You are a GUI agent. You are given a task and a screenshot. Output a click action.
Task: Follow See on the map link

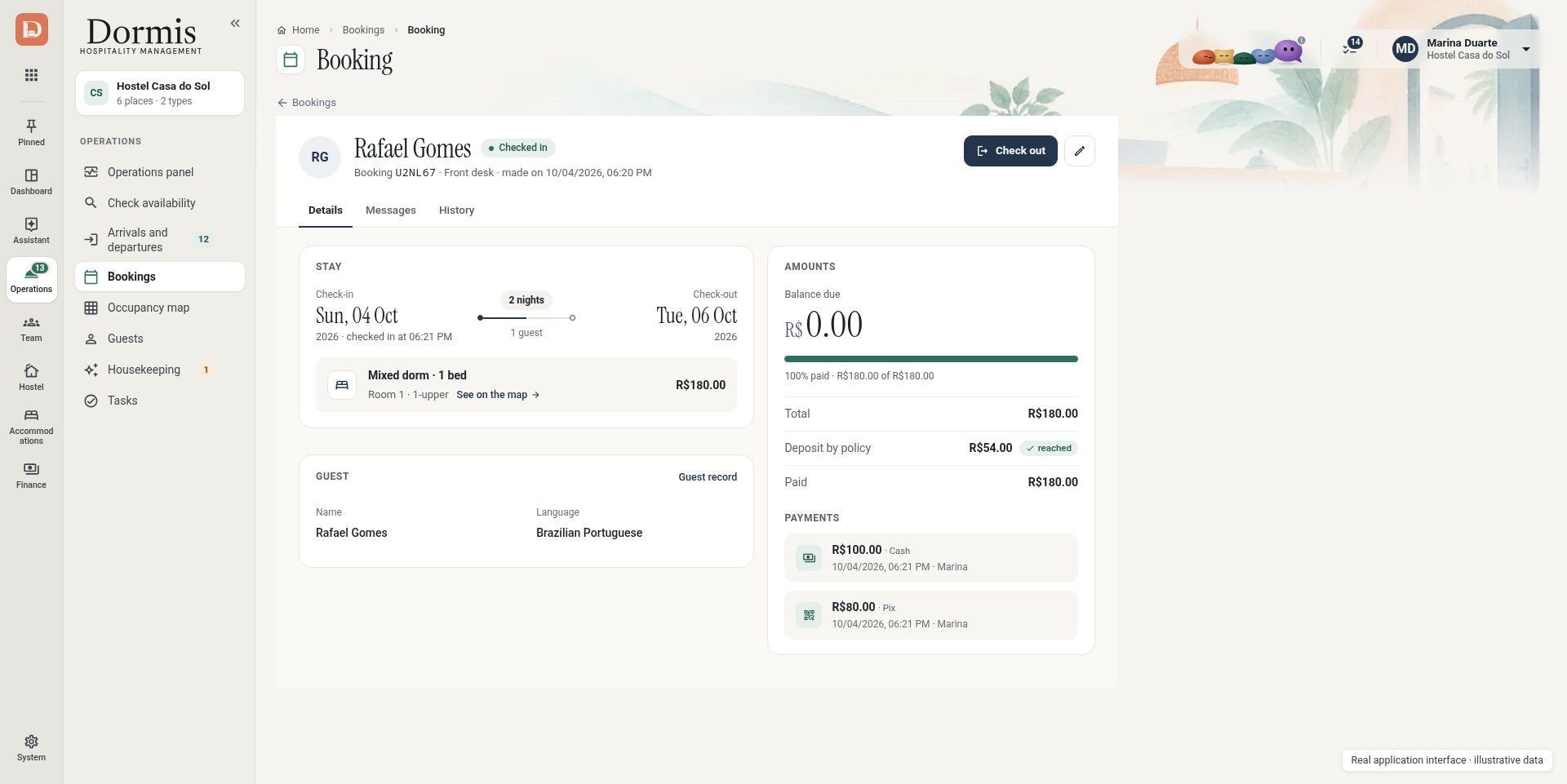click(498, 395)
